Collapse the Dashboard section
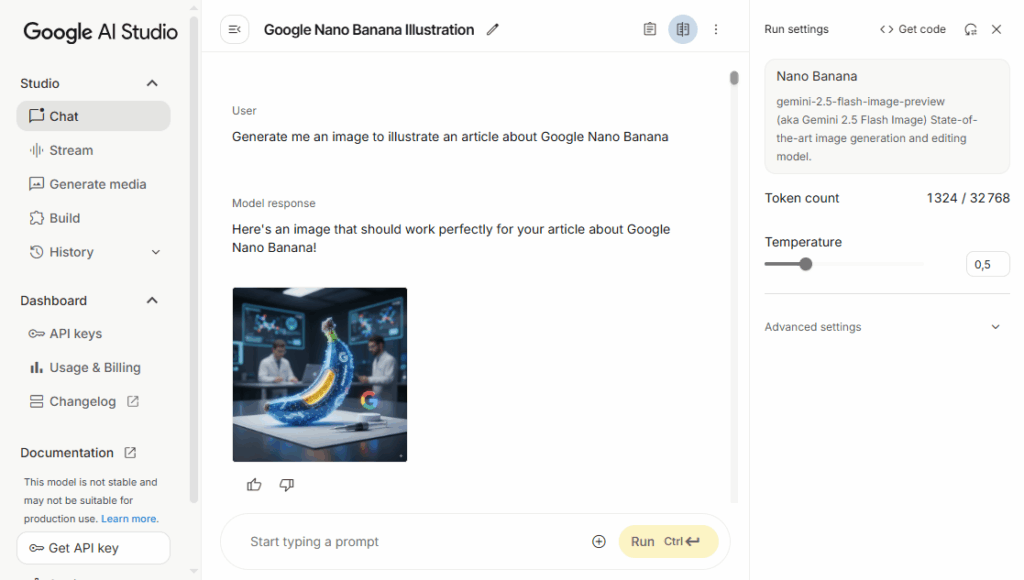Viewport: 1024px width, 580px height. [x=152, y=301]
